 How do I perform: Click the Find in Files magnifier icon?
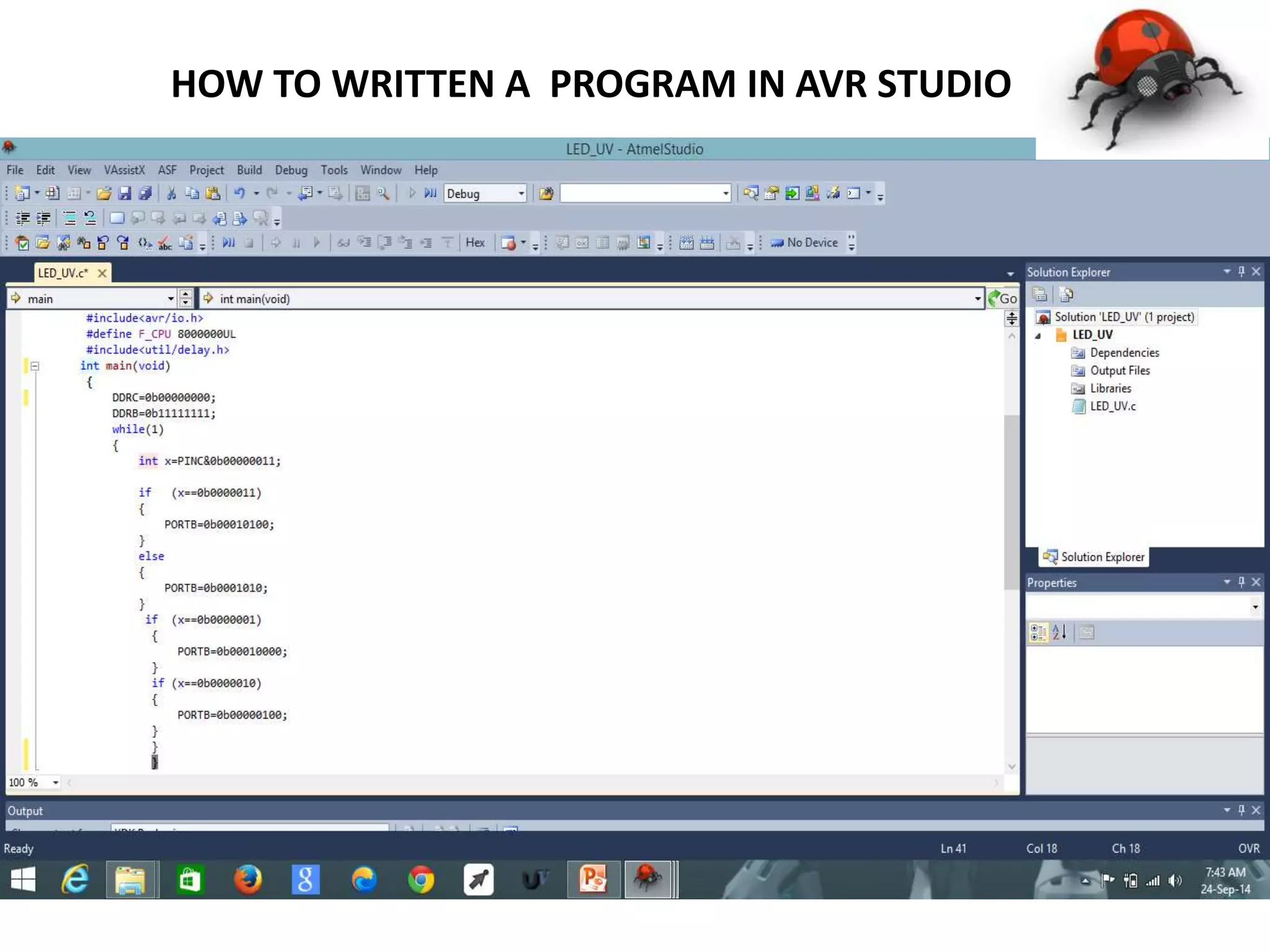[x=384, y=193]
